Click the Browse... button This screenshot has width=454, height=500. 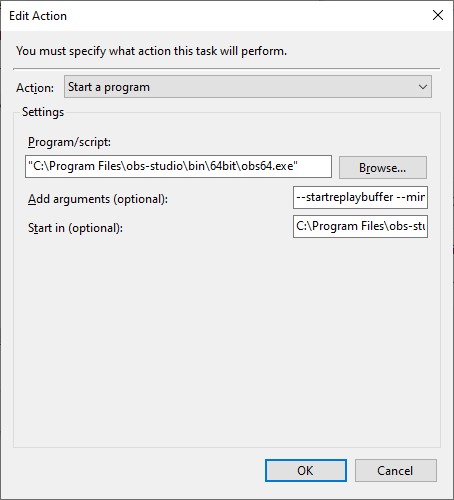coord(383,168)
